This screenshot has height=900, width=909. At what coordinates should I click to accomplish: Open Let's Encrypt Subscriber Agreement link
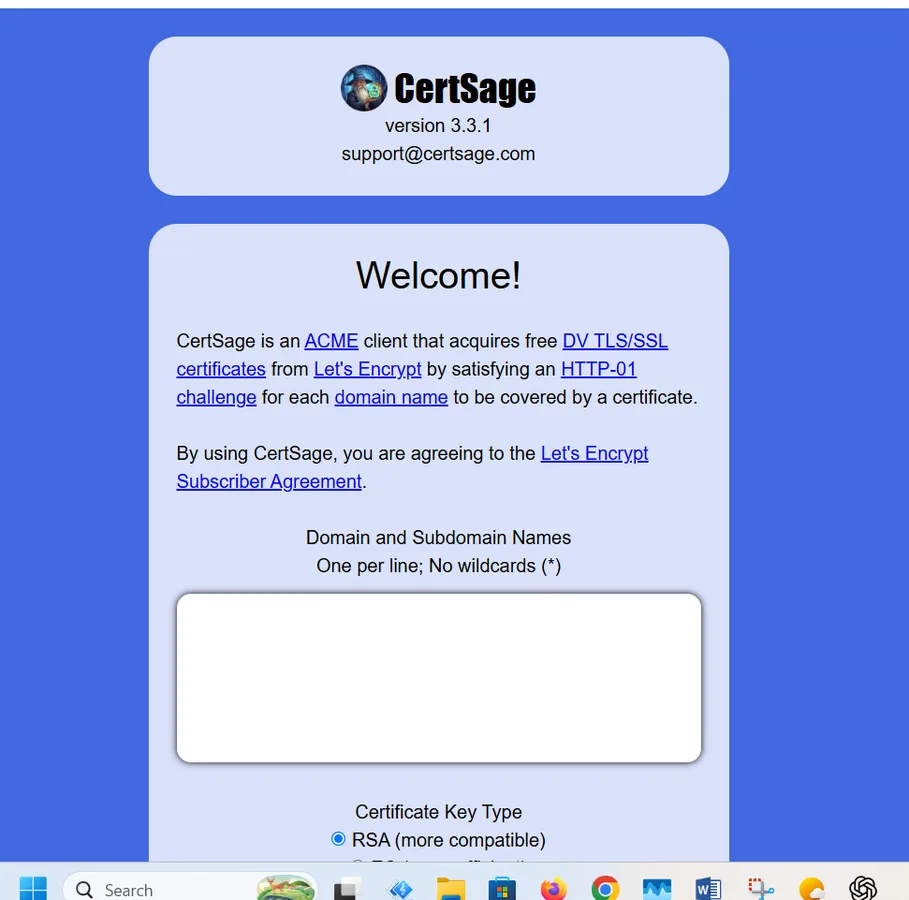[x=594, y=453]
